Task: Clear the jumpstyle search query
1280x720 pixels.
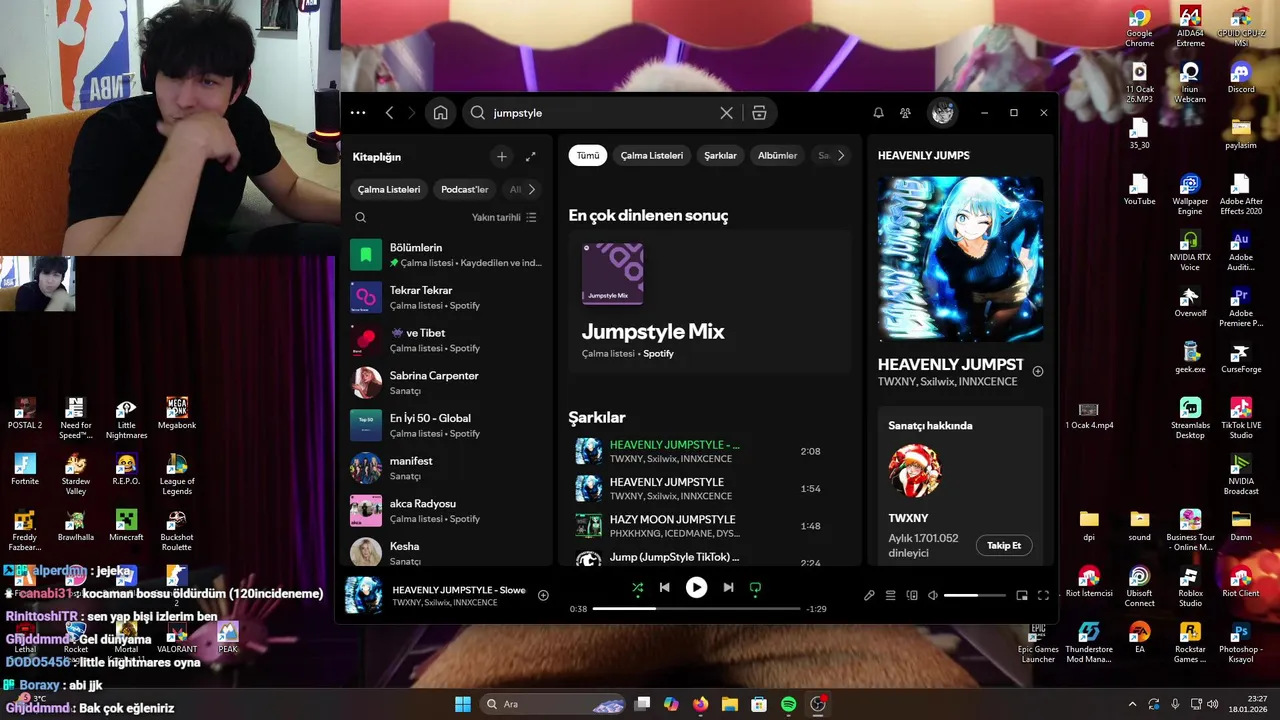Action: pos(727,113)
